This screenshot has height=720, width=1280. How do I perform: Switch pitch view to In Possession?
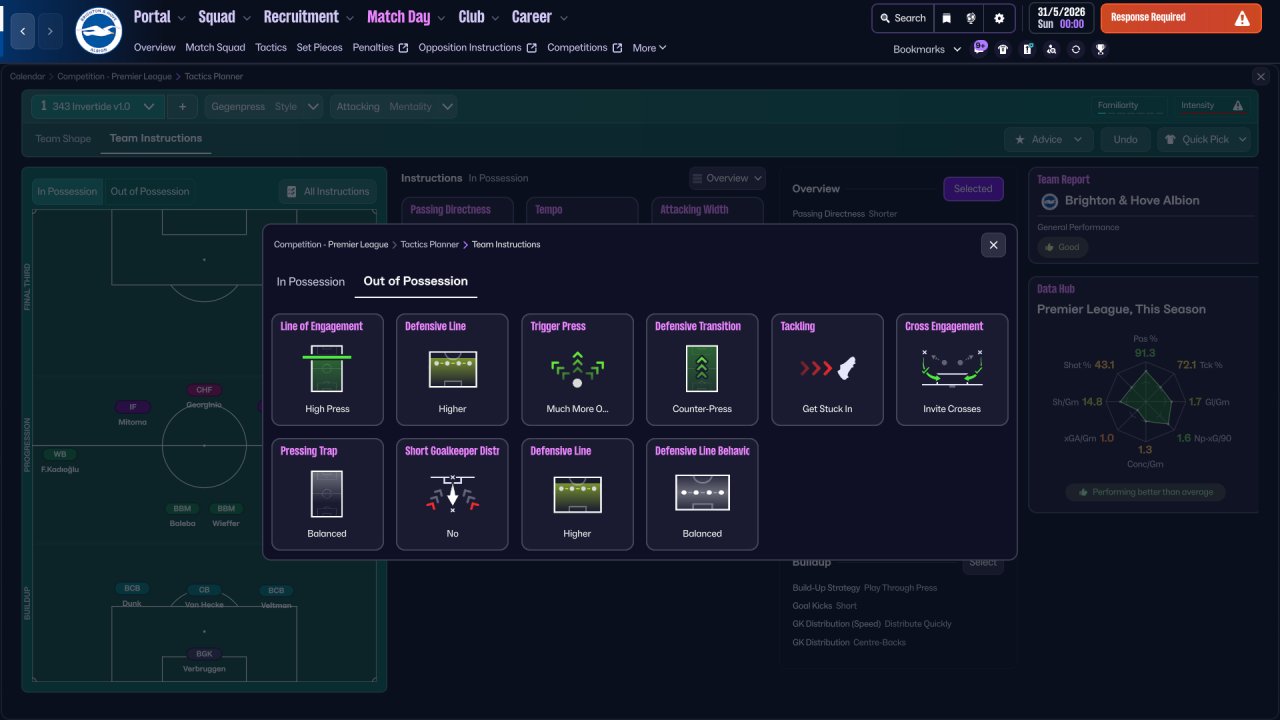[x=67, y=191]
